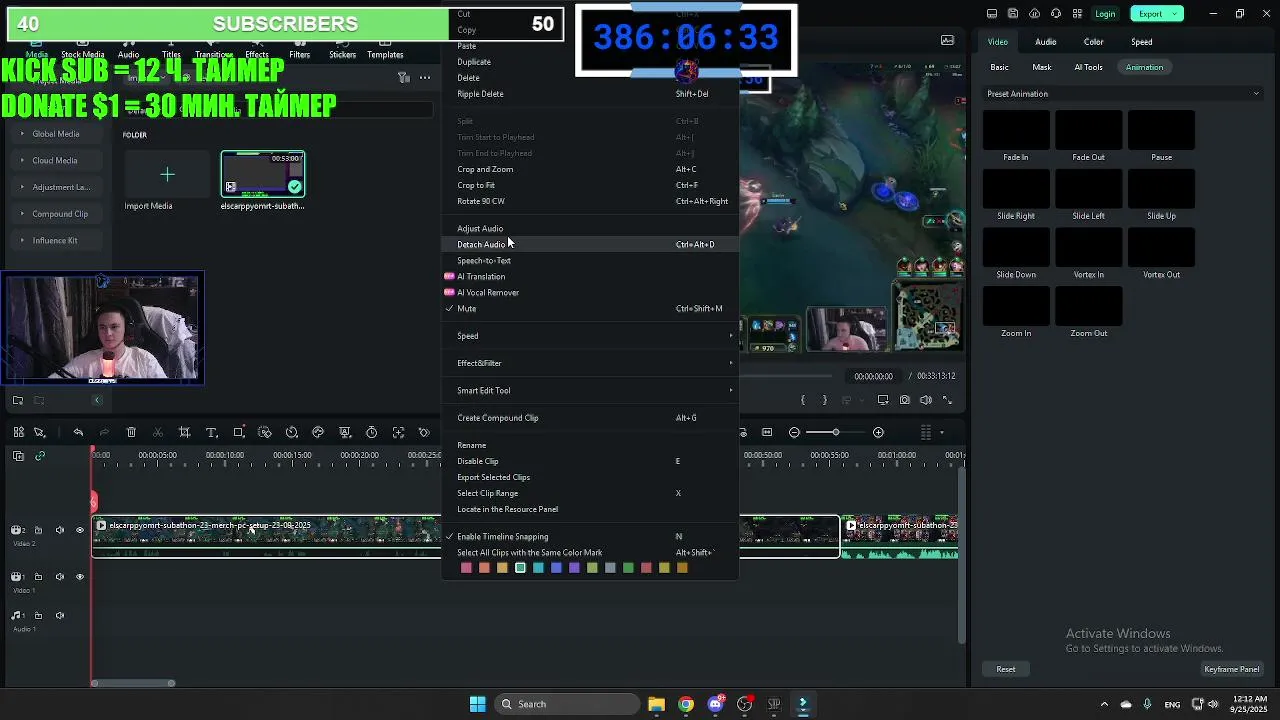1280x720 pixels.
Task: Click the Undo arrow in timeline toolbar
Action: 78,432
